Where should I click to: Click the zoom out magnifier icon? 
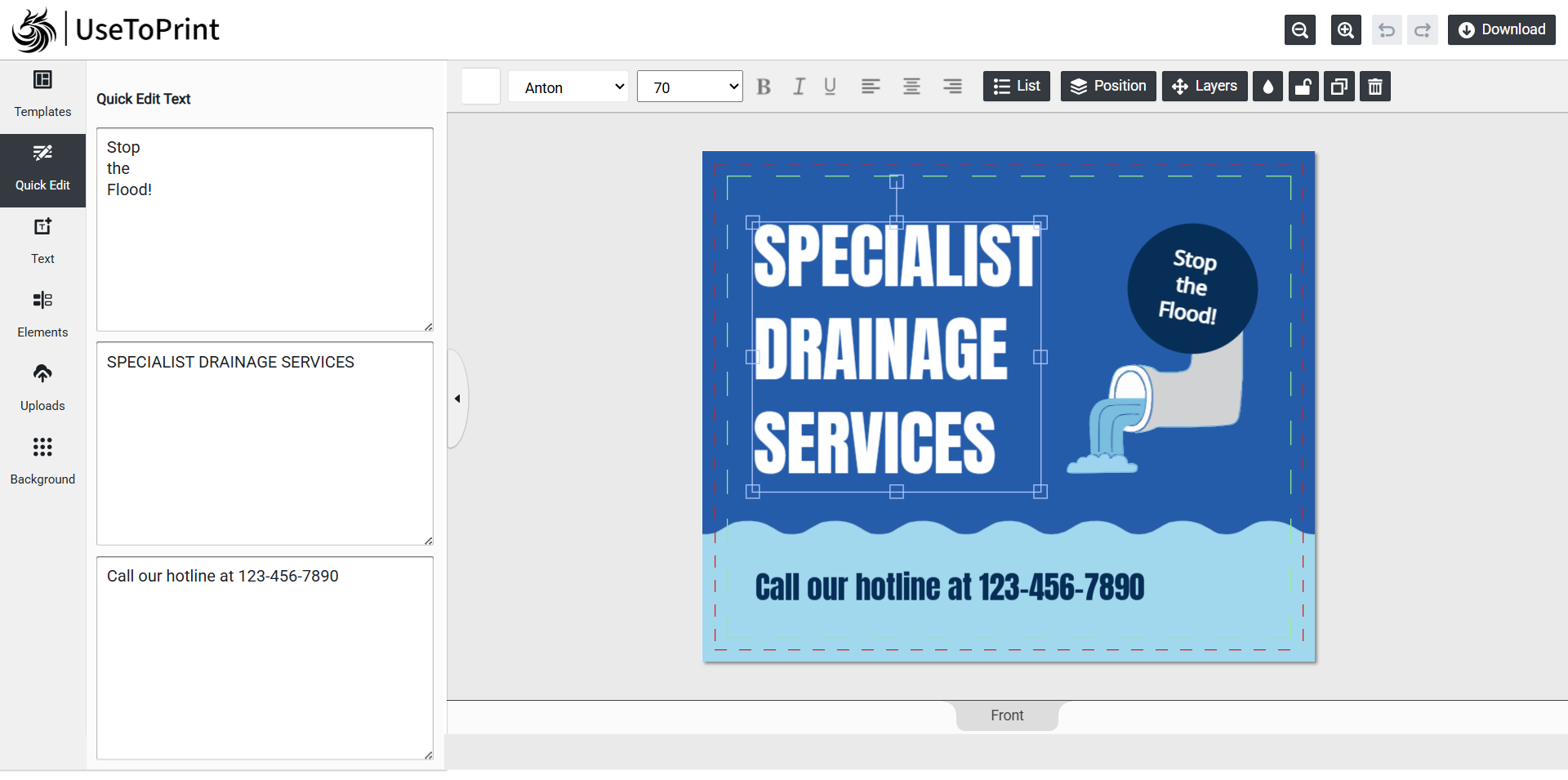click(x=1299, y=30)
